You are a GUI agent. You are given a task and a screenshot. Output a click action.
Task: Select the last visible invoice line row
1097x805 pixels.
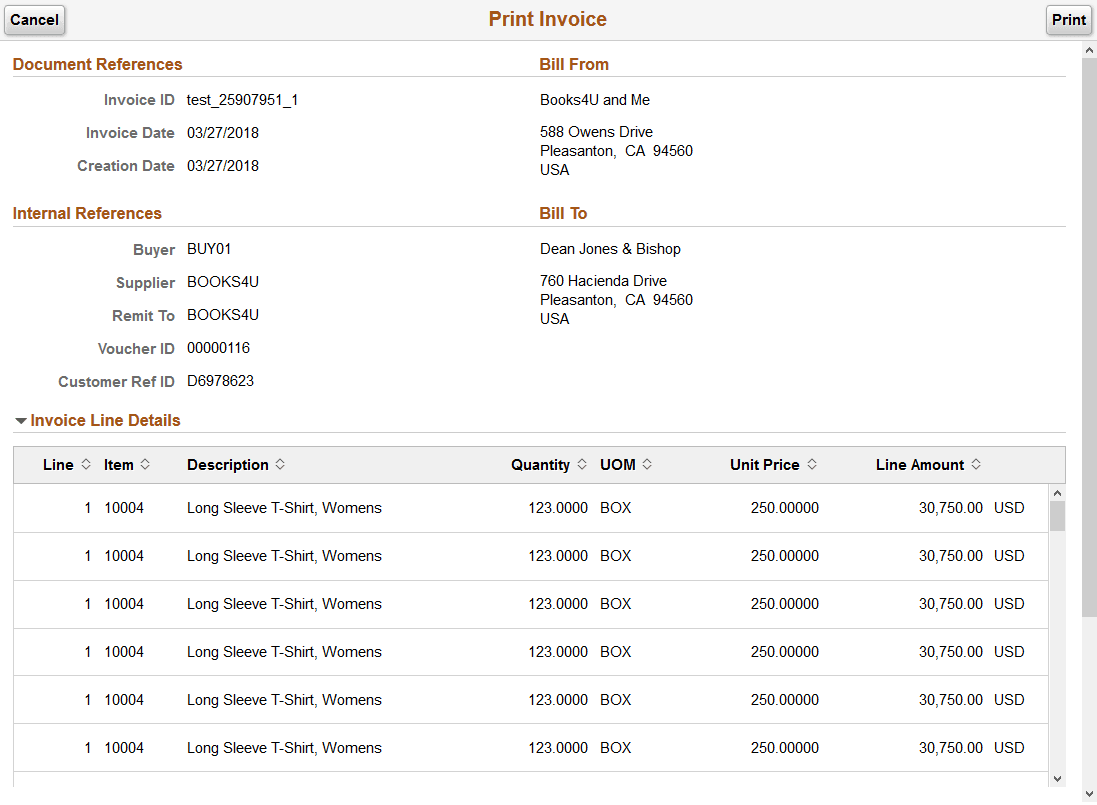pos(500,747)
